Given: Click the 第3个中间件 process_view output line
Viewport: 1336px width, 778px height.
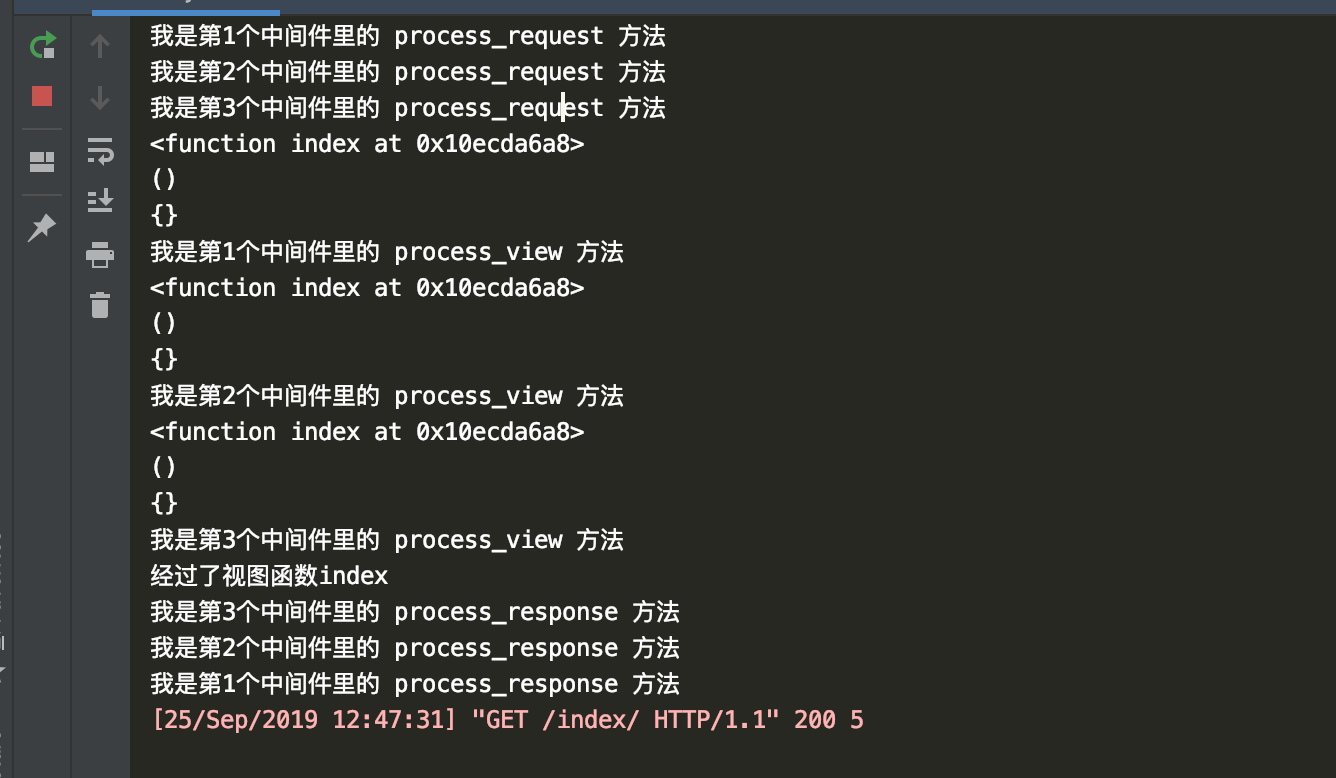Looking at the screenshot, I should point(386,540).
